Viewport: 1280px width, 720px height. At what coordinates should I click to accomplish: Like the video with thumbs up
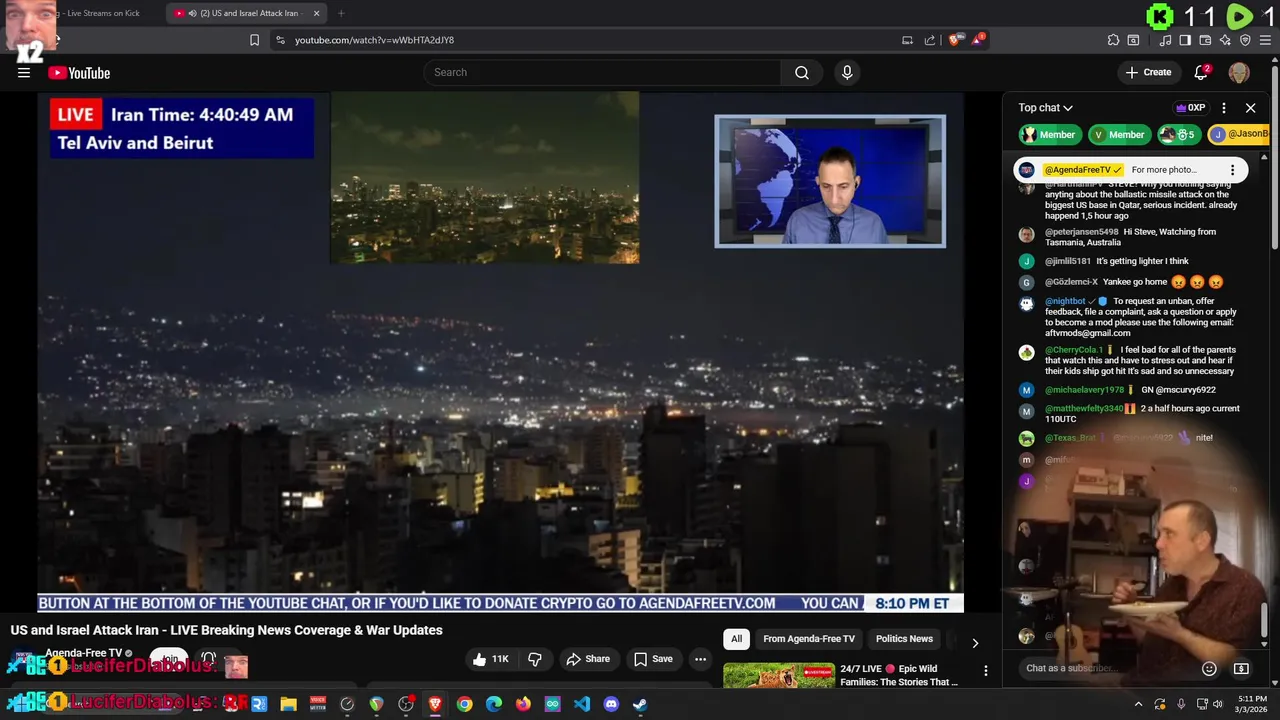(x=492, y=659)
